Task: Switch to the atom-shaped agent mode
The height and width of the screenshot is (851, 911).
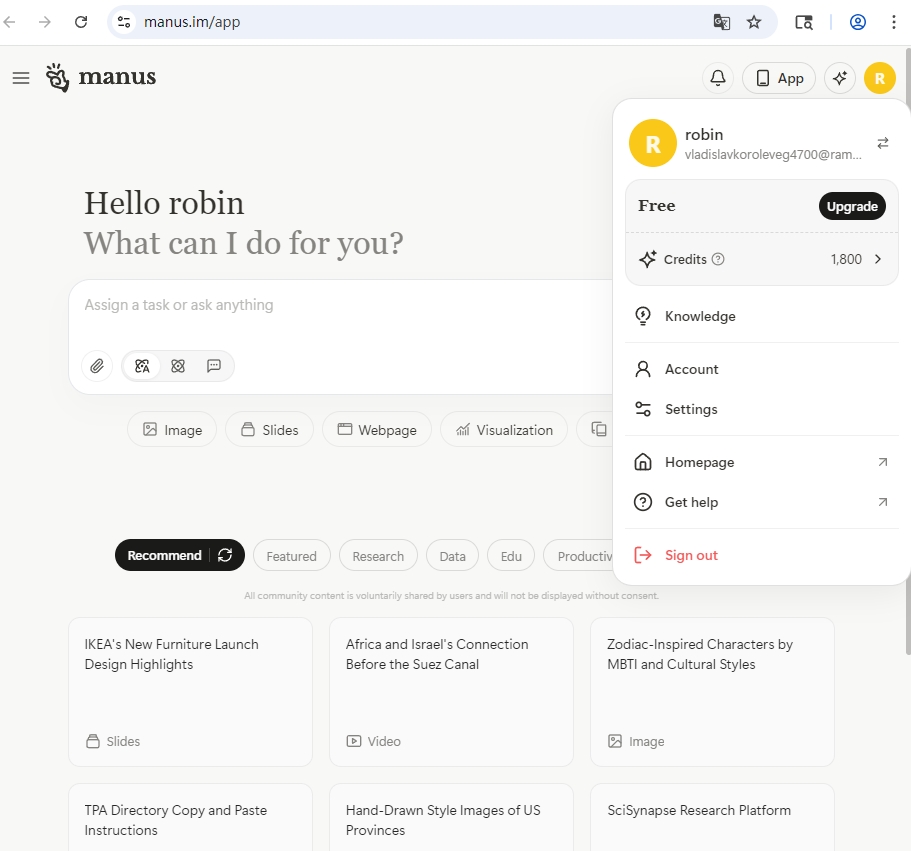Action: click(178, 366)
